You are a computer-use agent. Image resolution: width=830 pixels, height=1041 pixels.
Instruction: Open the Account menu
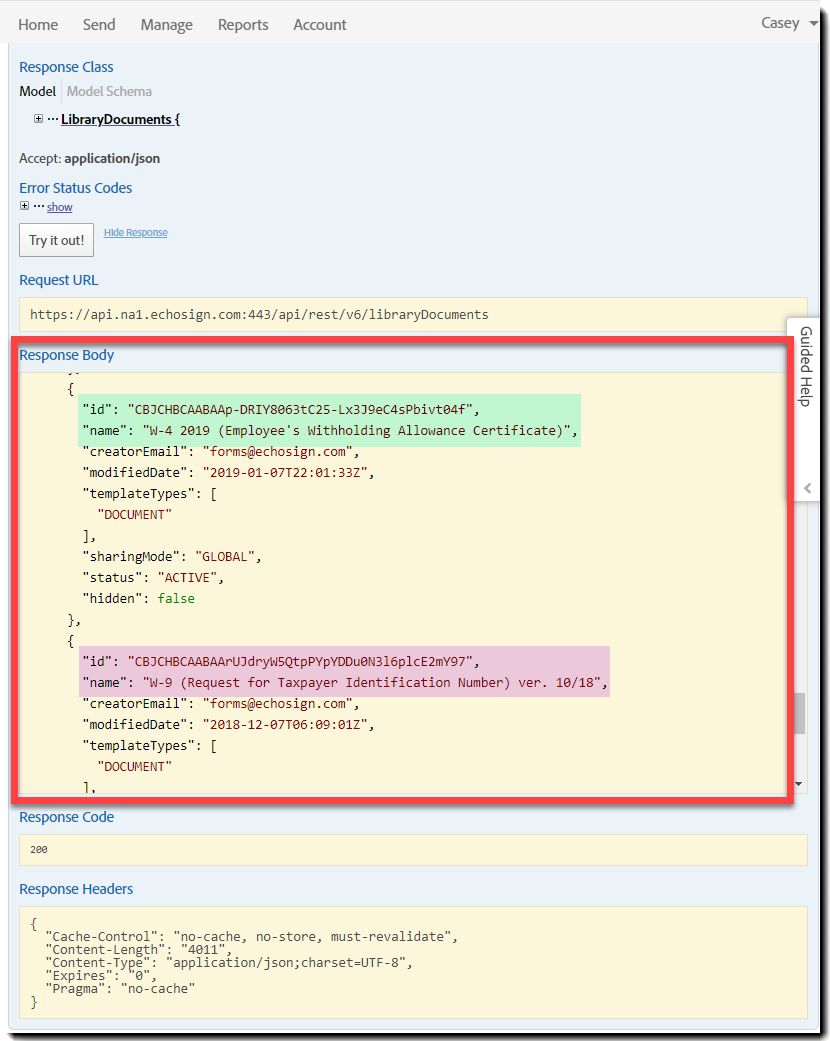[319, 25]
